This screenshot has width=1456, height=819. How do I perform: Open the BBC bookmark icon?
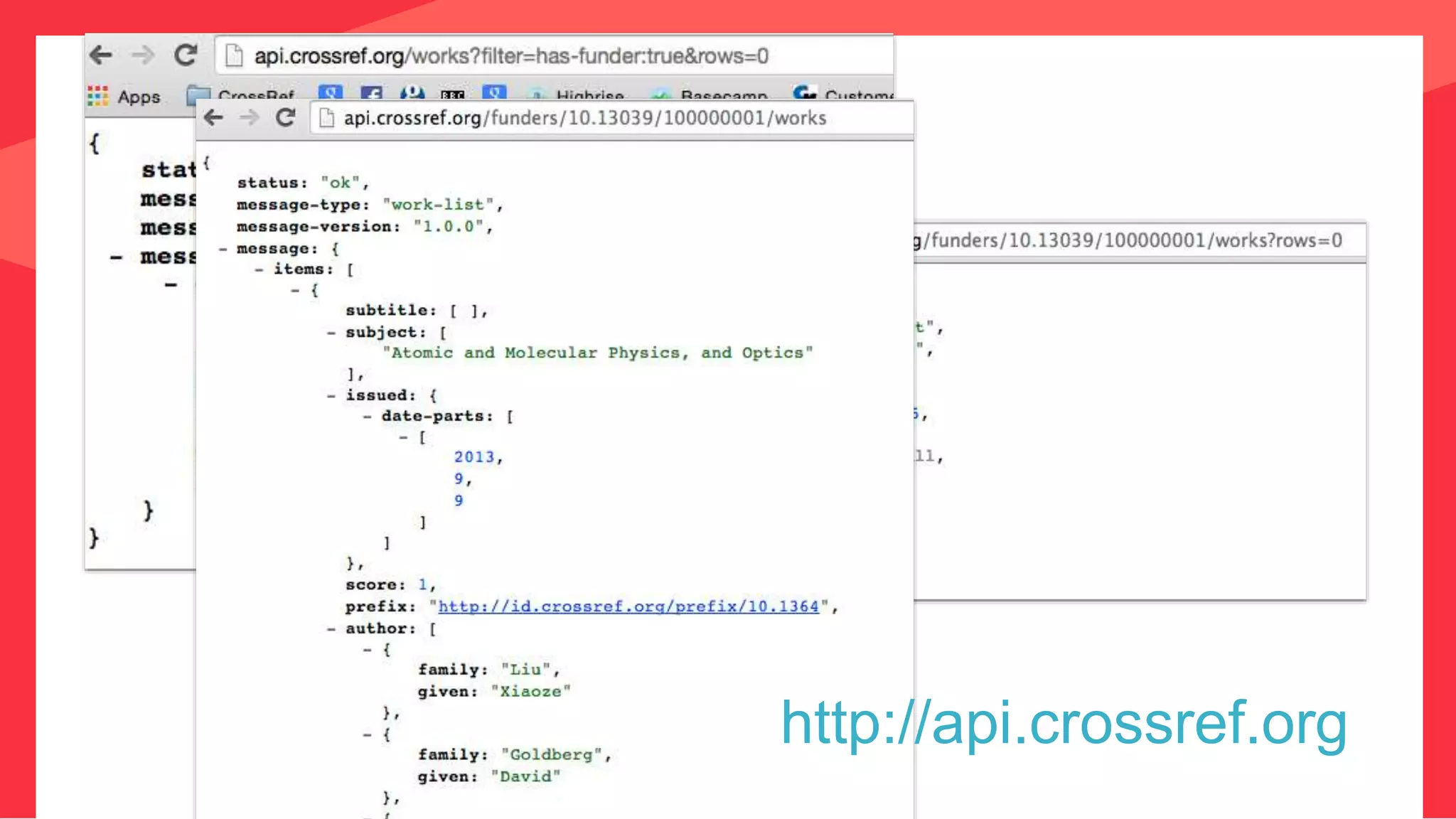pos(452,95)
